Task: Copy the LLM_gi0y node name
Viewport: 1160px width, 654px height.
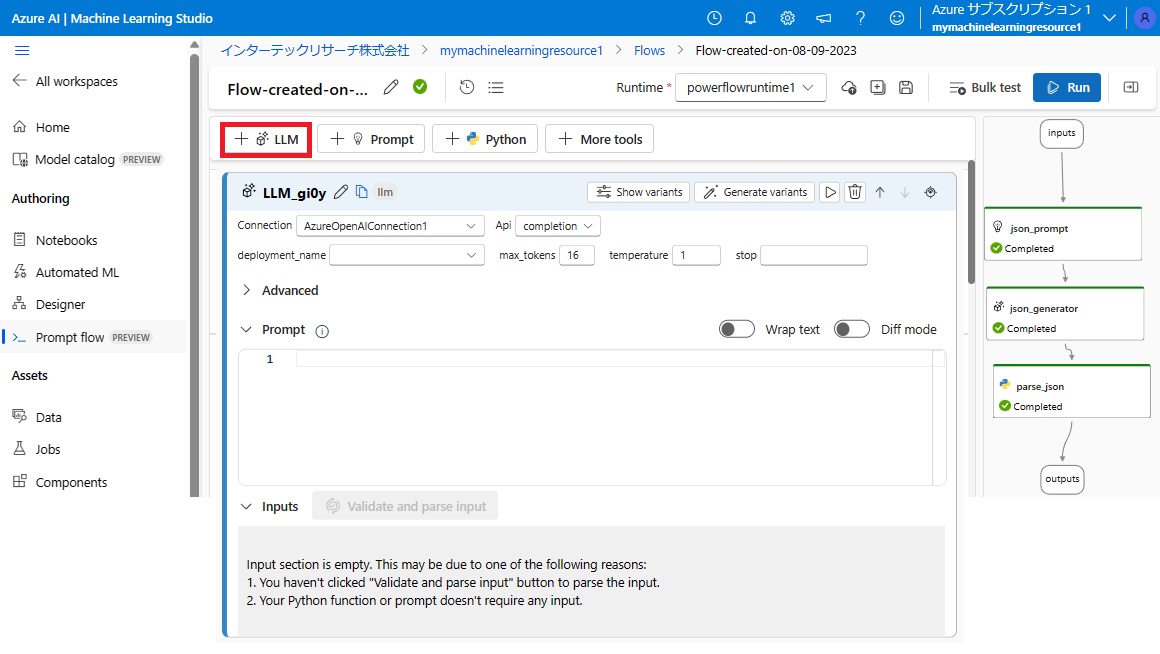Action: click(362, 192)
